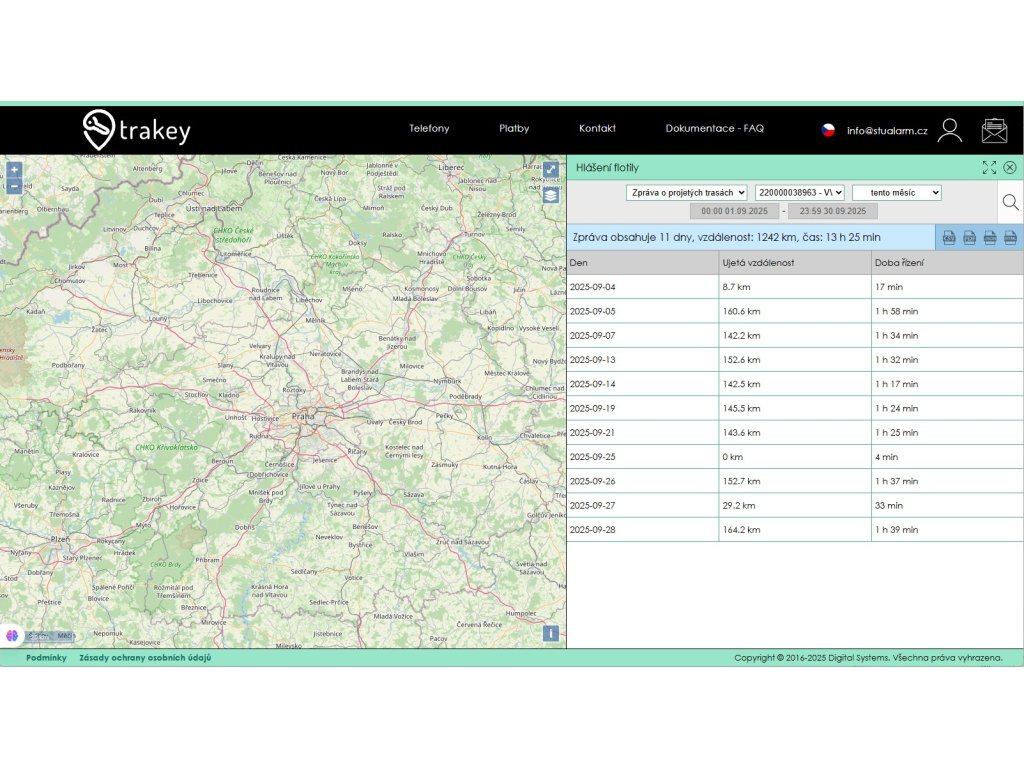
Task: Open the map layers switcher
Action: click(551, 195)
